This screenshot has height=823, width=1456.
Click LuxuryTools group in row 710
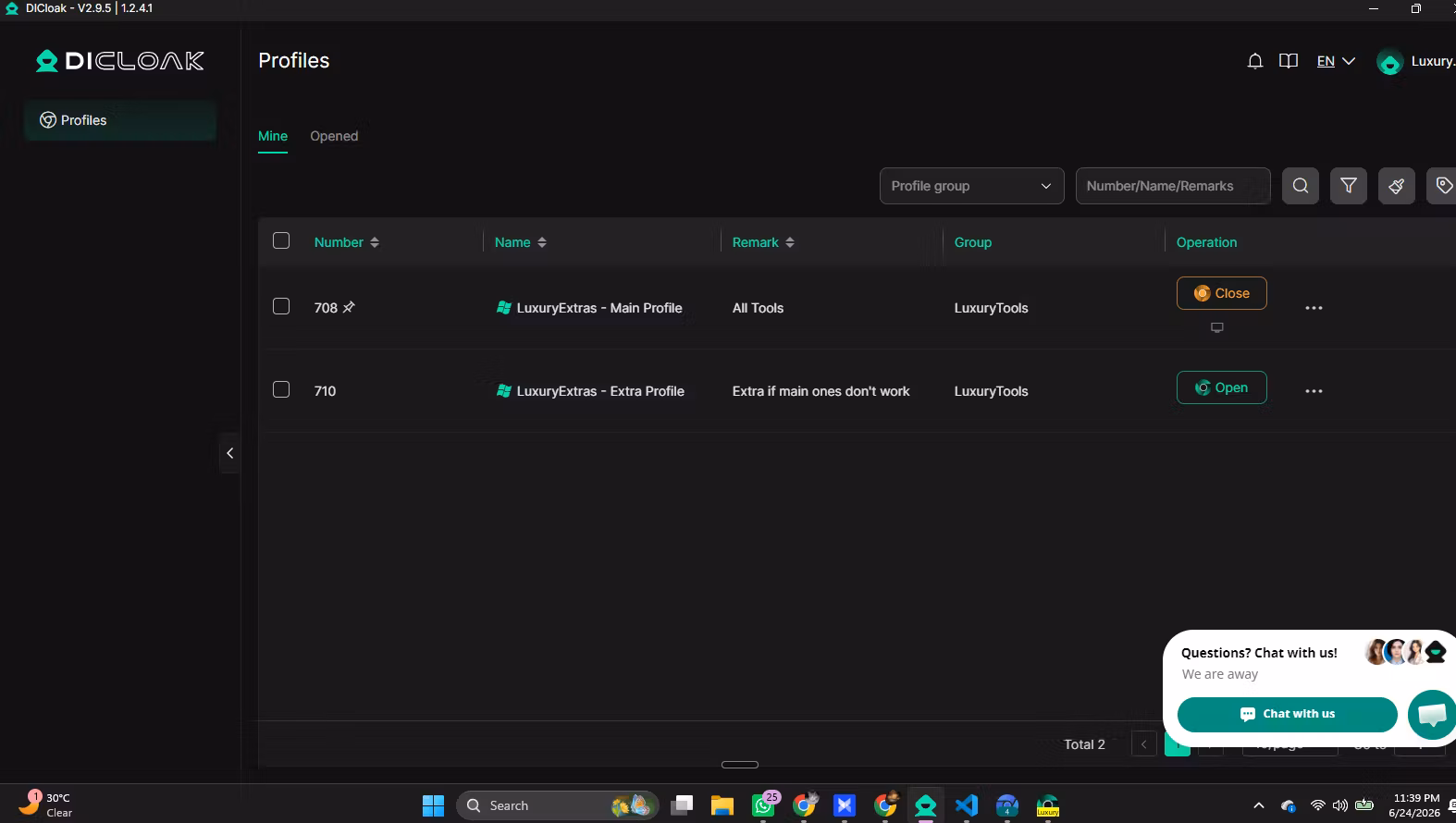pos(991,391)
